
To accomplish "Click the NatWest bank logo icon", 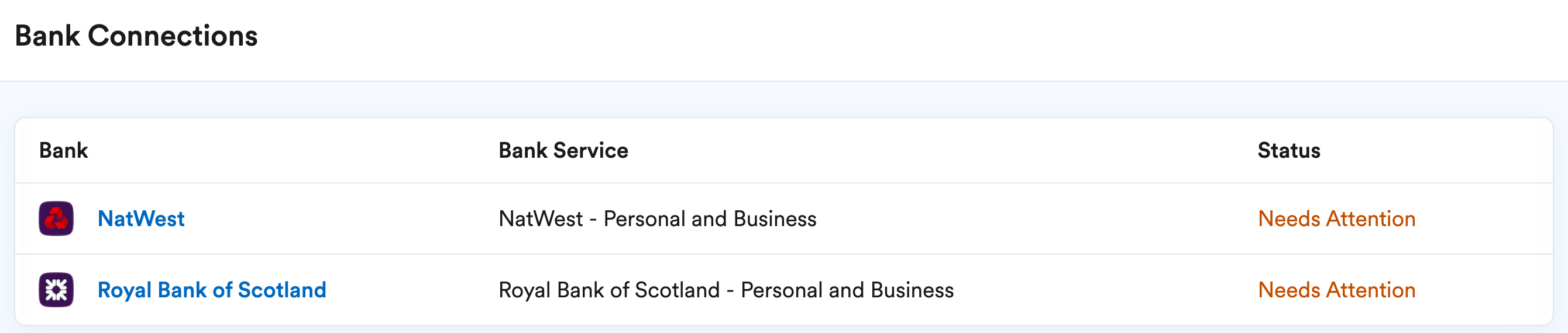I will [56, 218].
